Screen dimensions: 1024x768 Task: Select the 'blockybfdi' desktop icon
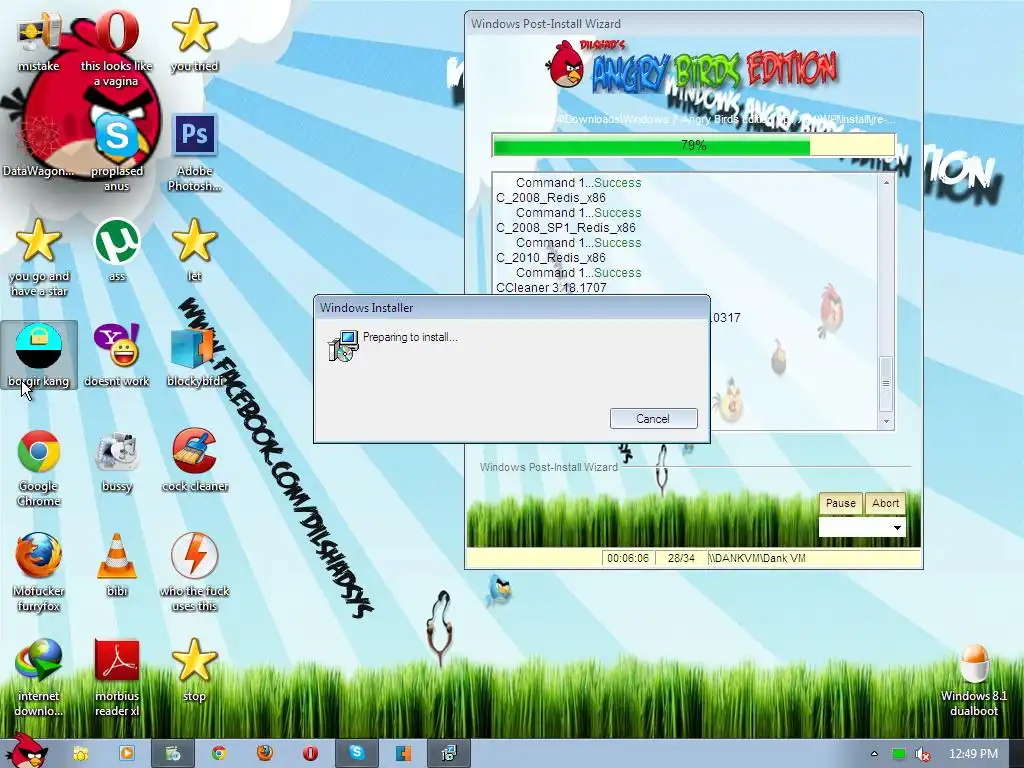coord(194,356)
